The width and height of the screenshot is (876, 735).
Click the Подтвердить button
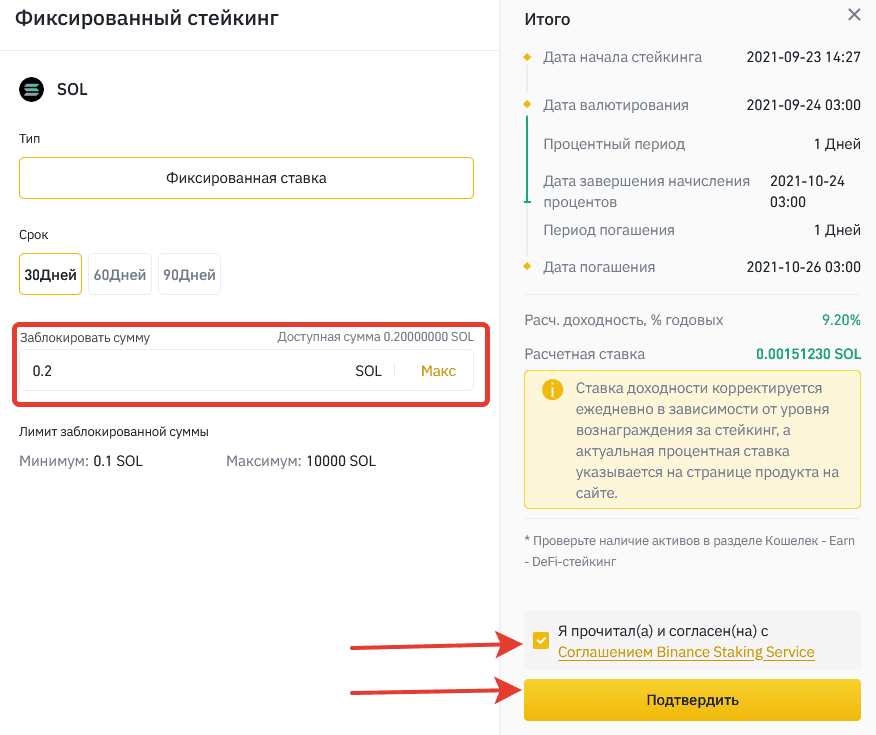pos(692,700)
